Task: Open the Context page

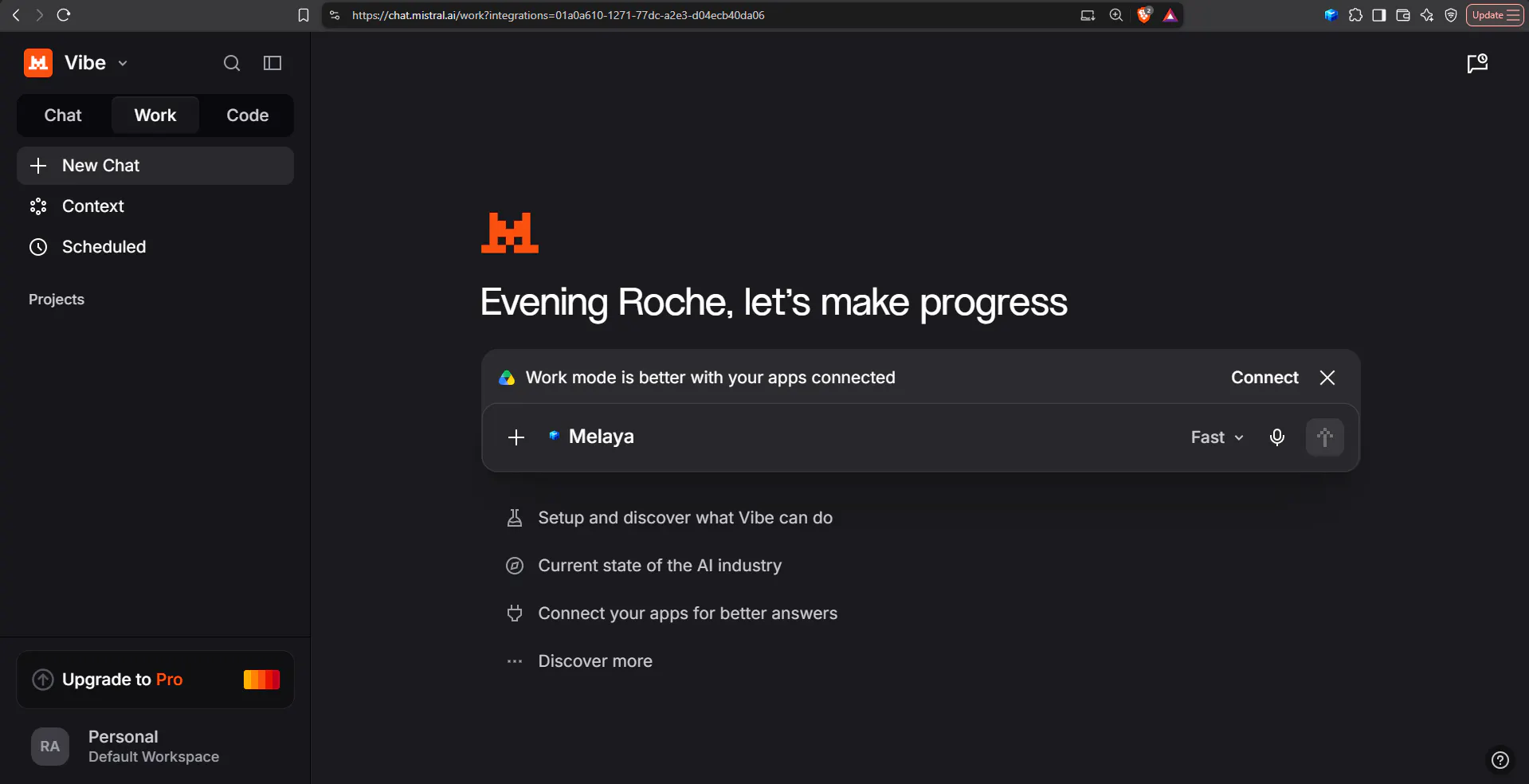Action: [155, 206]
